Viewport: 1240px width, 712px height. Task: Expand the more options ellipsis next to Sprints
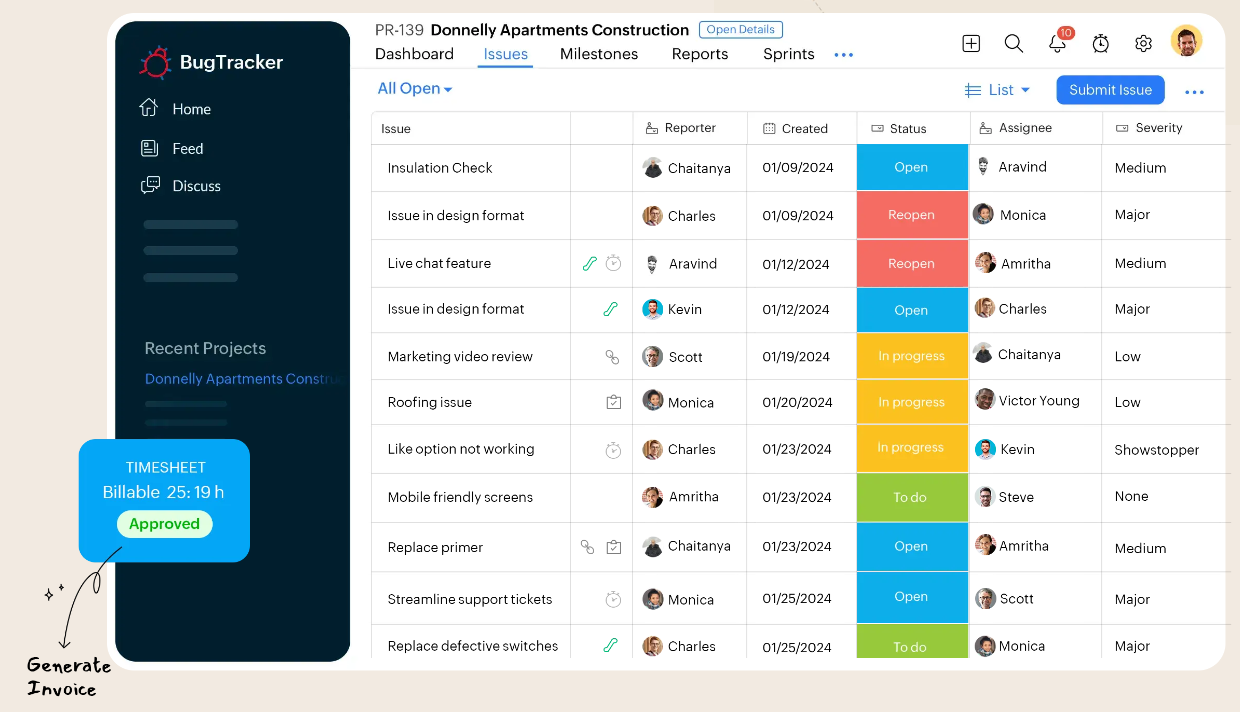843,55
